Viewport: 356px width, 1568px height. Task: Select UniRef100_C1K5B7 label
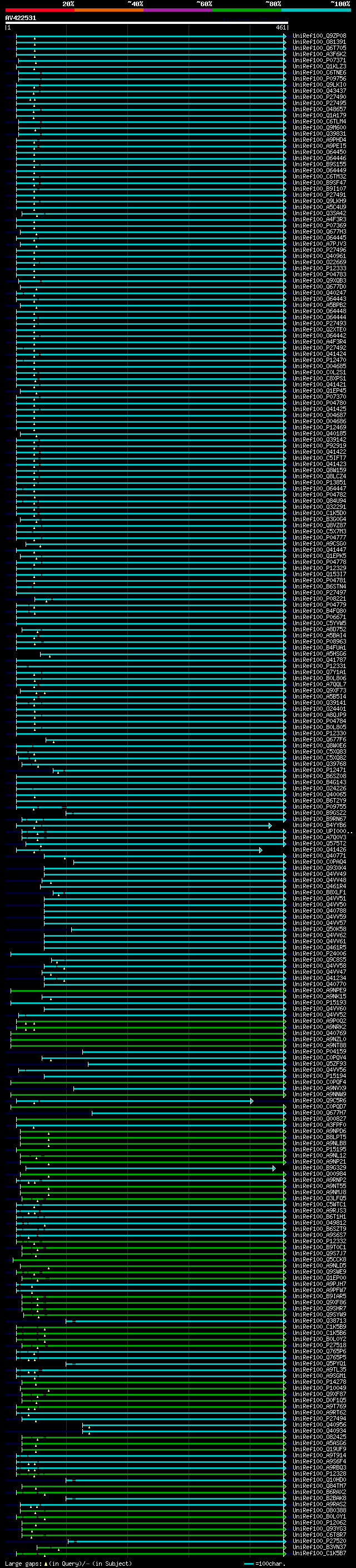coord(319,1553)
